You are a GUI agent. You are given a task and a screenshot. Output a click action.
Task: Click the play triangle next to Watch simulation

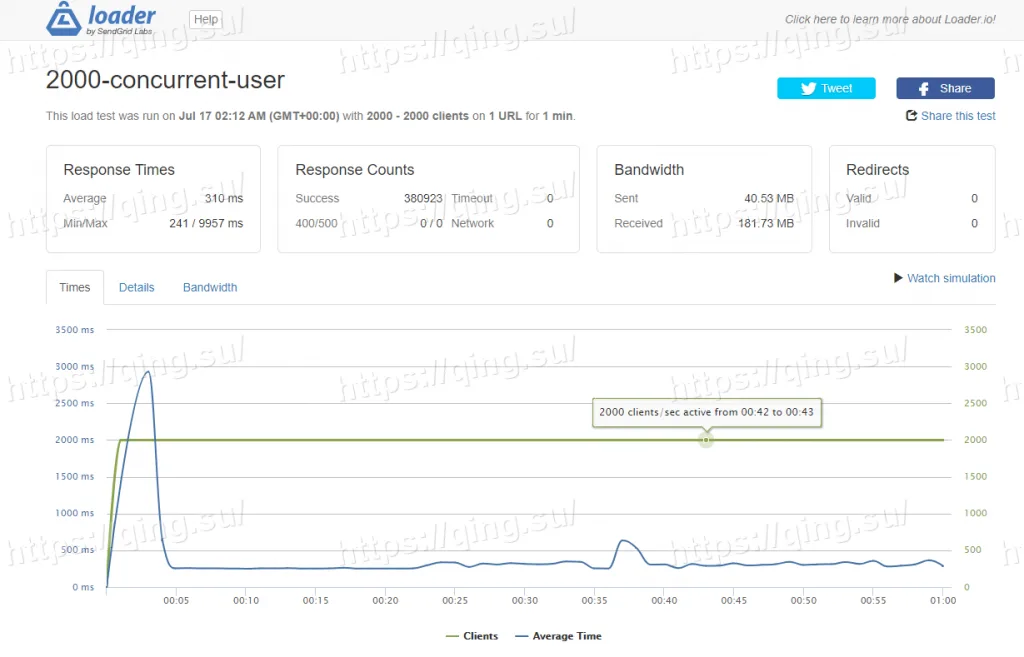point(898,278)
